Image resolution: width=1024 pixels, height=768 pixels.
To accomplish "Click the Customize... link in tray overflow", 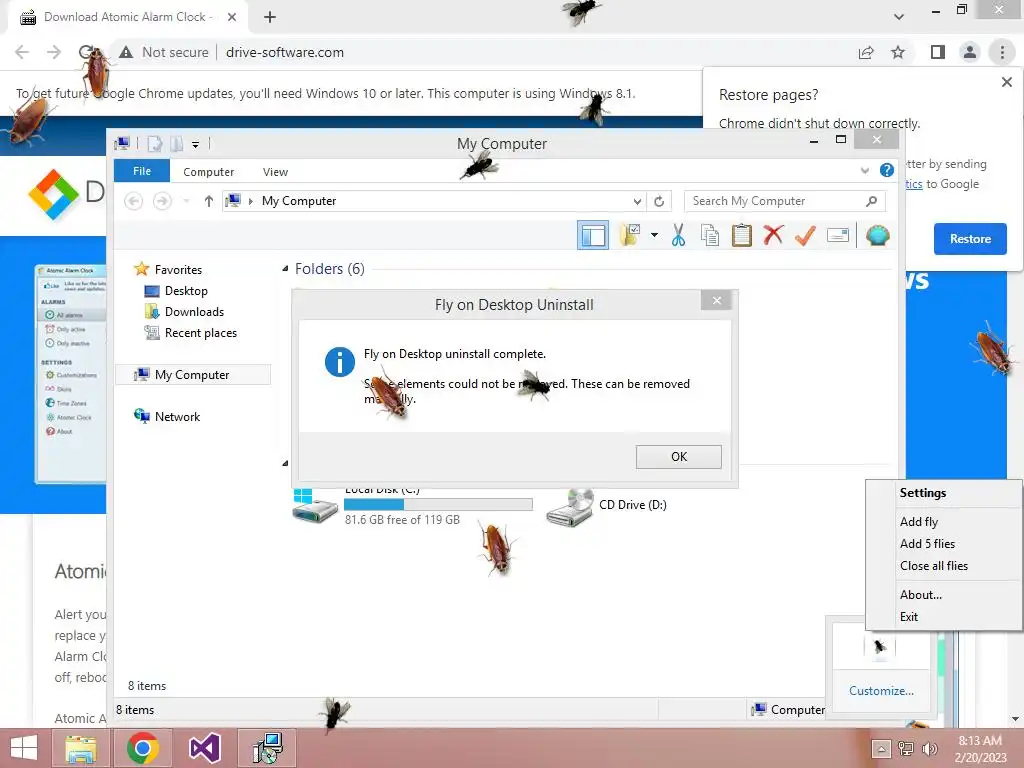I will pos(881,690).
